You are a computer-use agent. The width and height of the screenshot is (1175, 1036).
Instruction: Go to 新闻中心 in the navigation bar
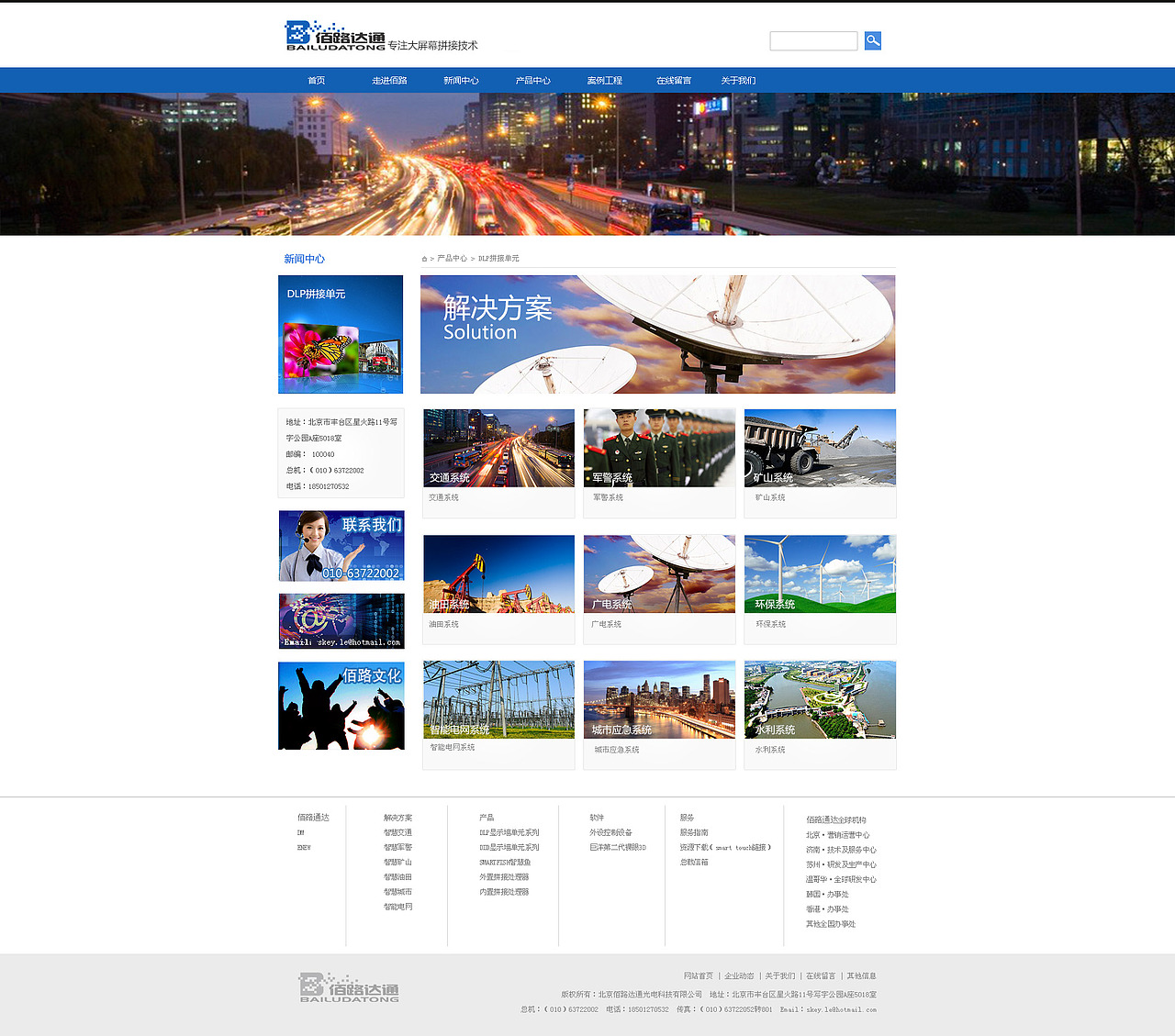coord(461,81)
